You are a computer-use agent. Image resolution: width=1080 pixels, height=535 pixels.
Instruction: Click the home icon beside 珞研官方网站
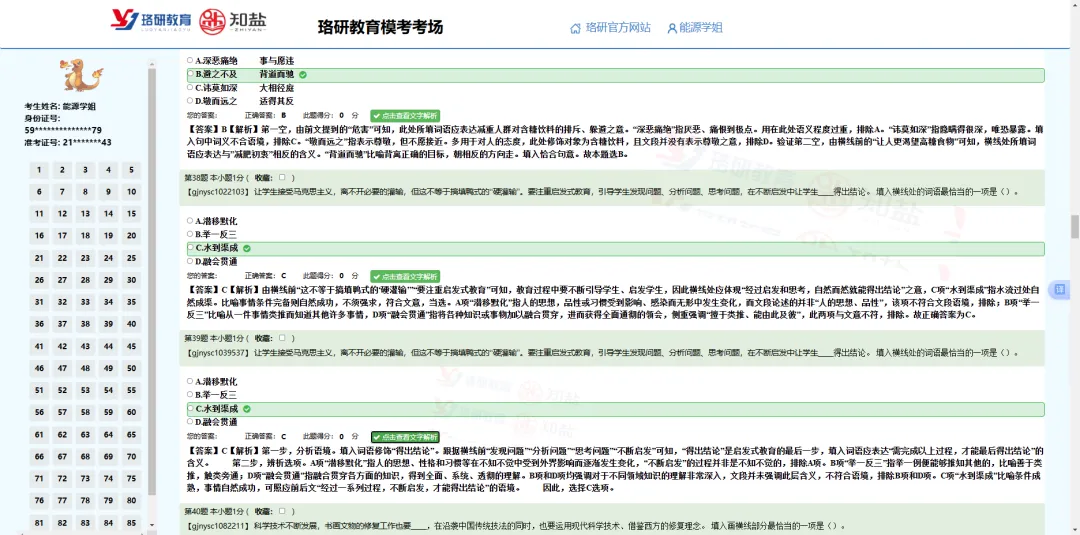[x=575, y=28]
